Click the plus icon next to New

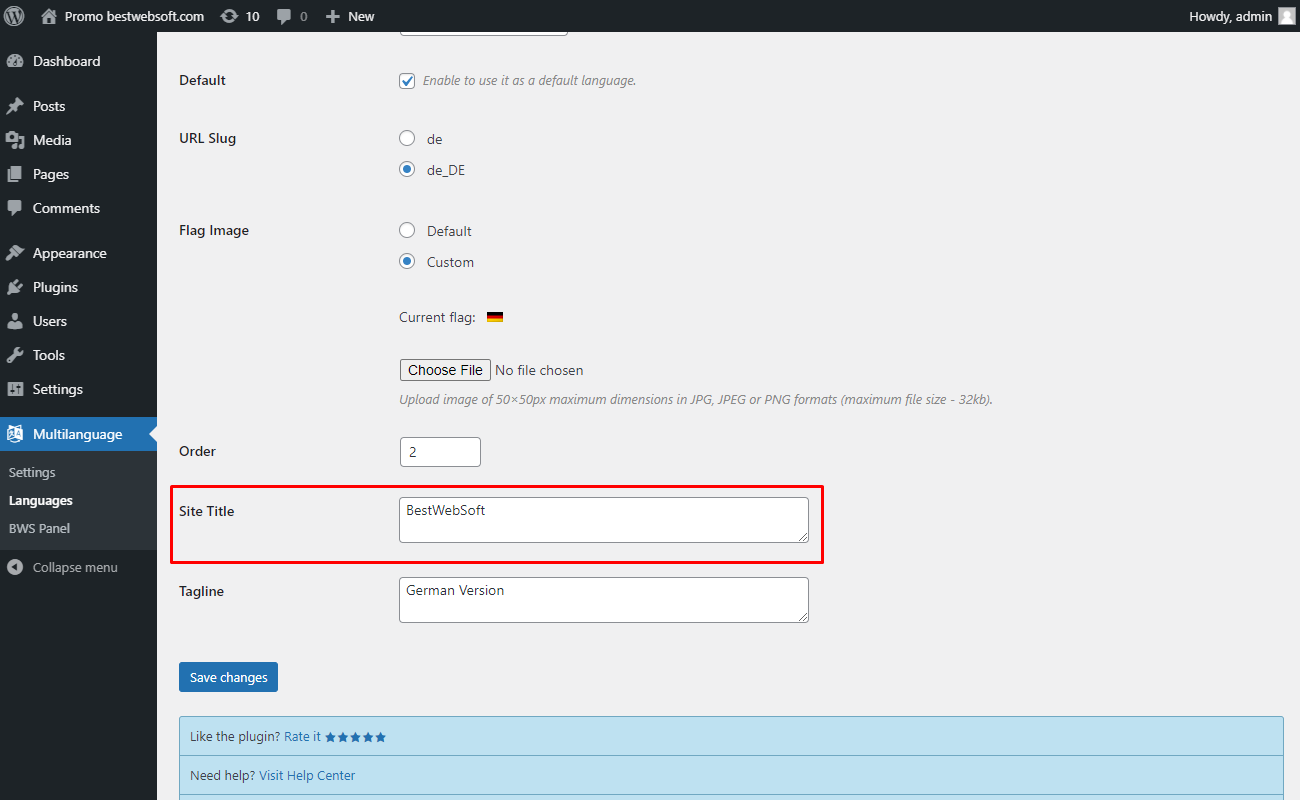click(333, 16)
